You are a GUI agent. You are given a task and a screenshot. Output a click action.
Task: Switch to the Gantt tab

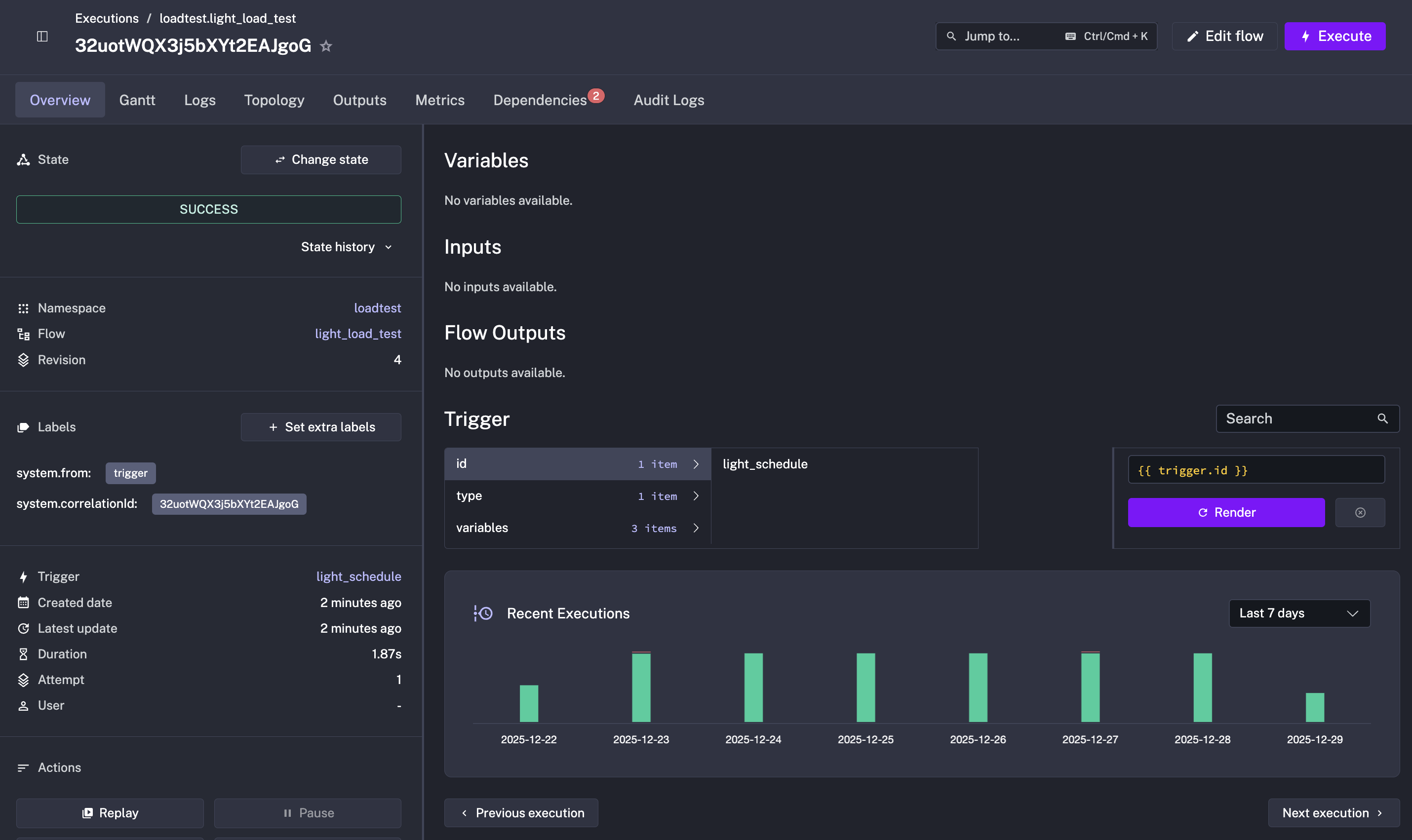pyautogui.click(x=137, y=100)
